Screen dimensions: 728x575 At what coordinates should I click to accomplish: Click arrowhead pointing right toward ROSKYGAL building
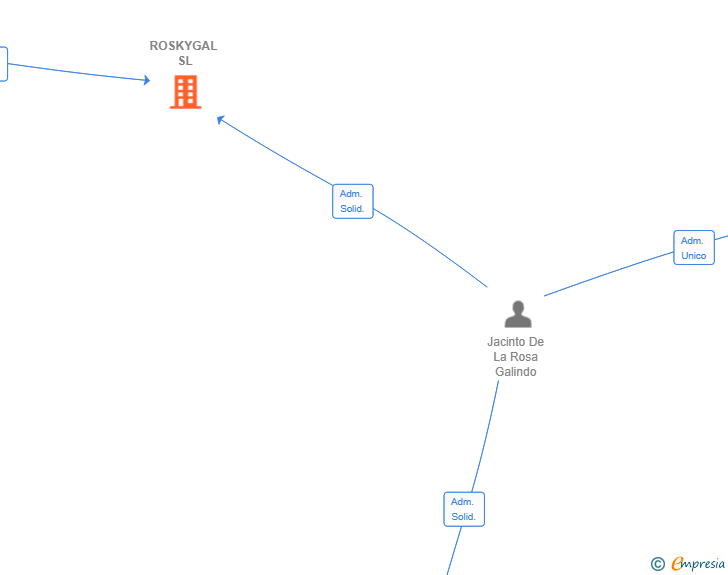coord(147,80)
